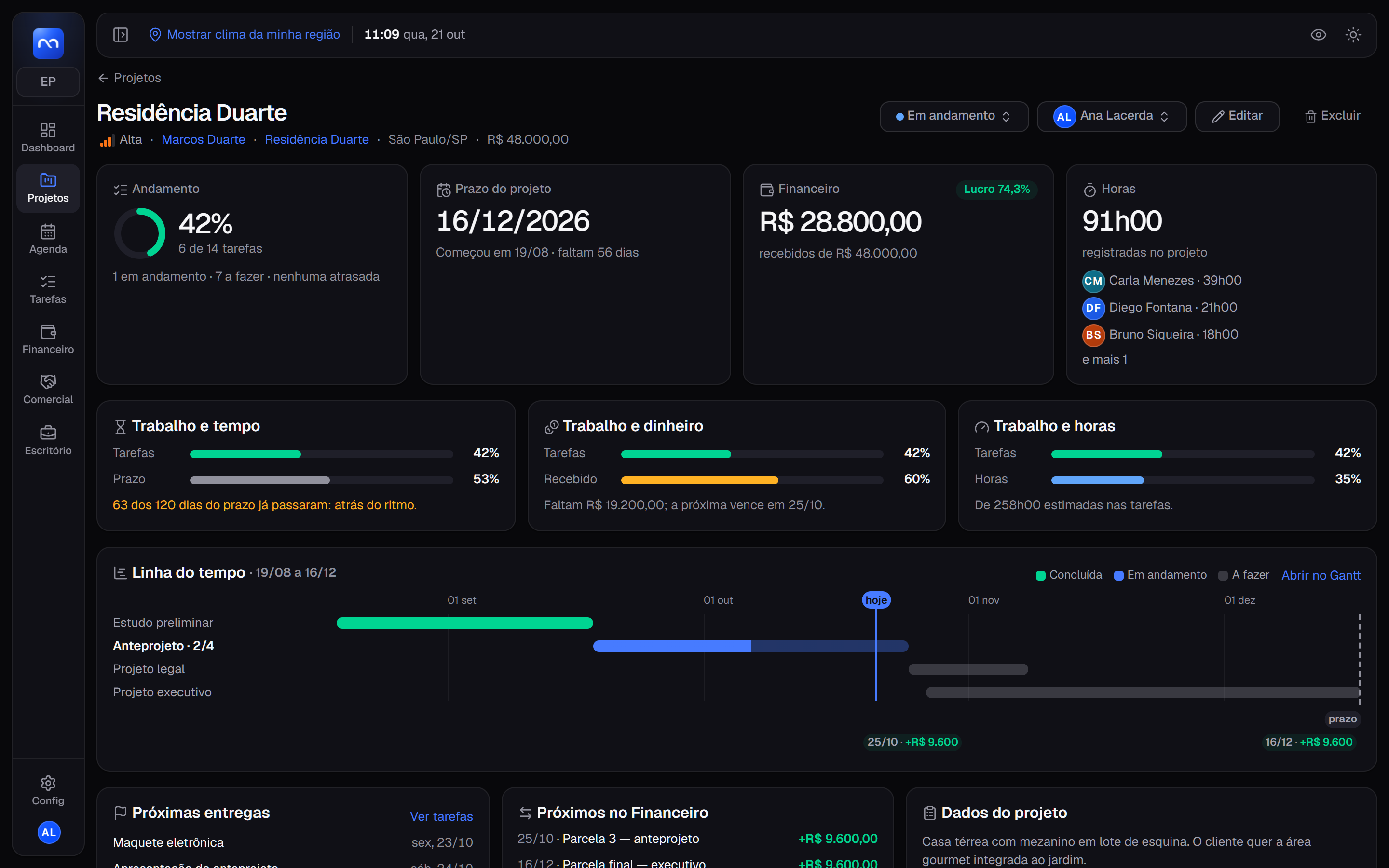The height and width of the screenshot is (868, 1389).
Task: Click the hoje timeline marker
Action: point(876,600)
